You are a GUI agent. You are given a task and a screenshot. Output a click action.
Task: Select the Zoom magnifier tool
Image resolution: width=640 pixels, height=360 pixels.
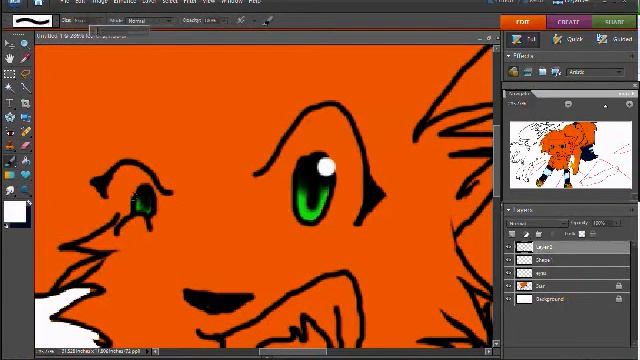click(x=25, y=44)
